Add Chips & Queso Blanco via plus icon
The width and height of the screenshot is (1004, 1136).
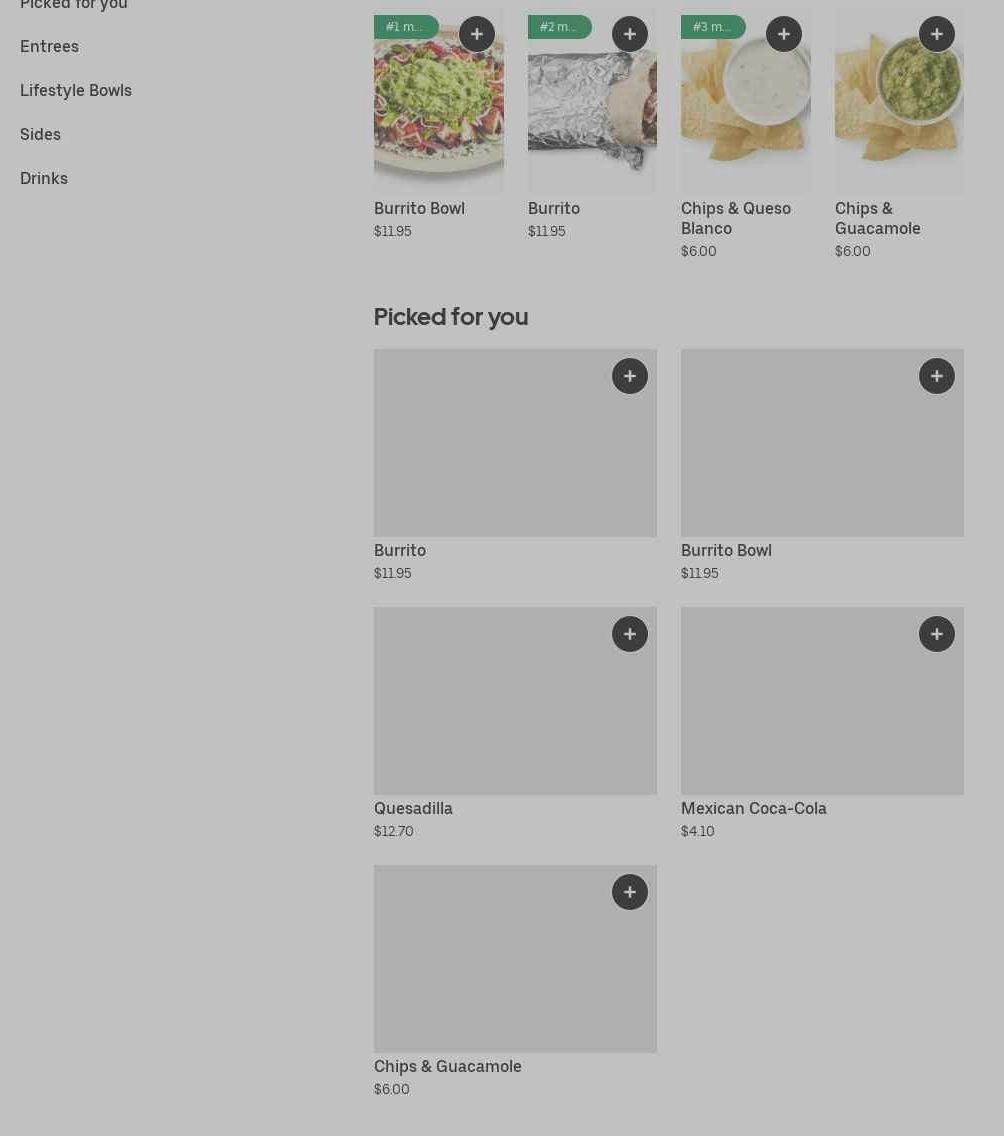(x=784, y=34)
